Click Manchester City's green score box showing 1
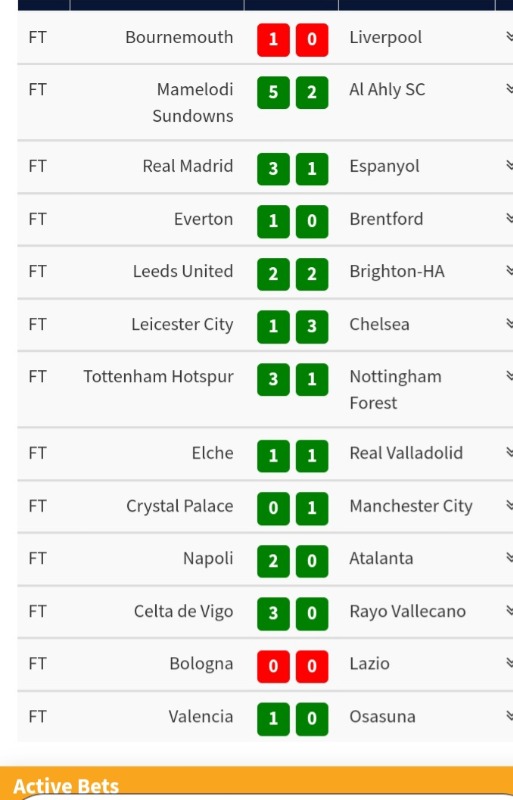This screenshot has width=513, height=800. [312, 508]
